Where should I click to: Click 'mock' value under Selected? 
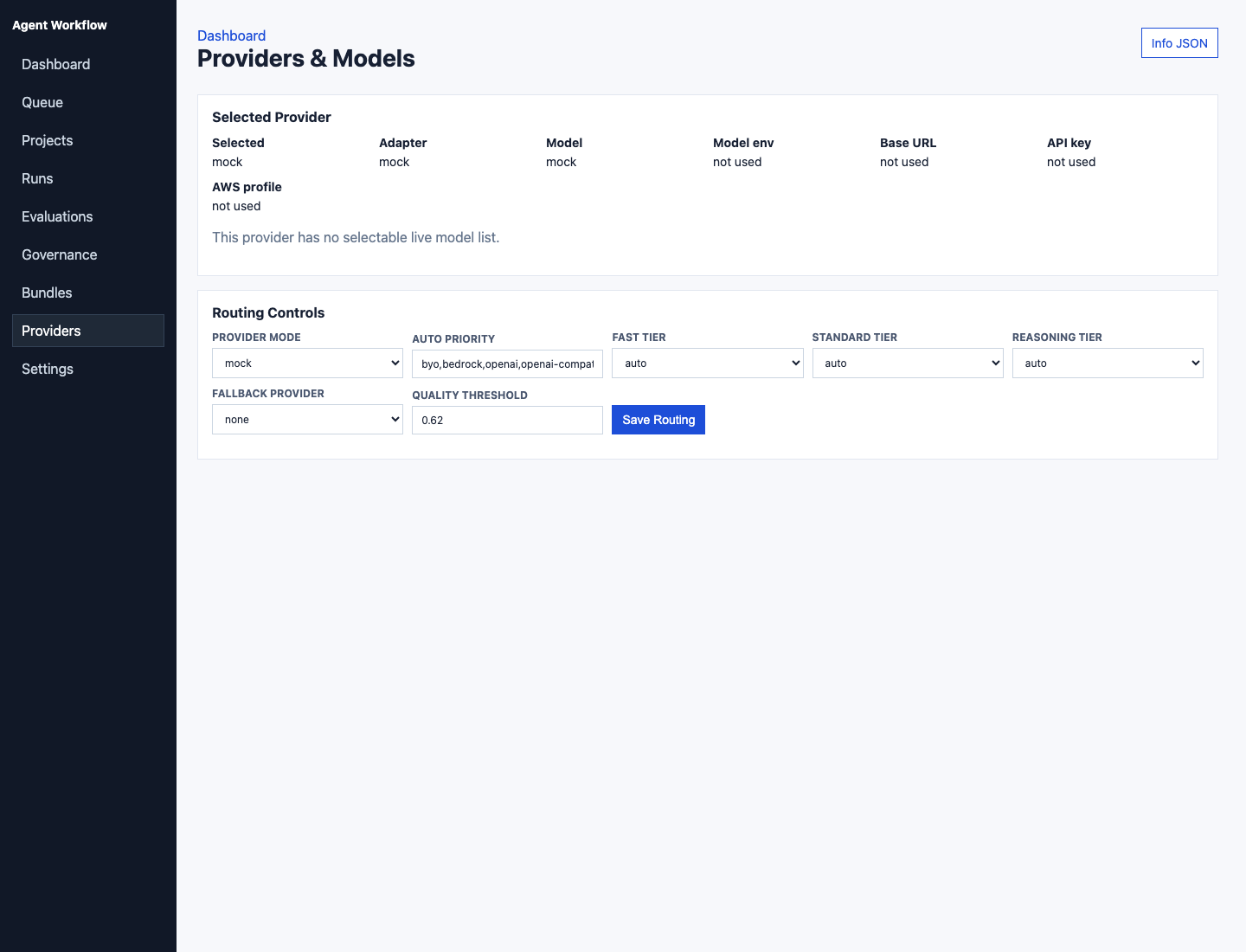tap(228, 162)
